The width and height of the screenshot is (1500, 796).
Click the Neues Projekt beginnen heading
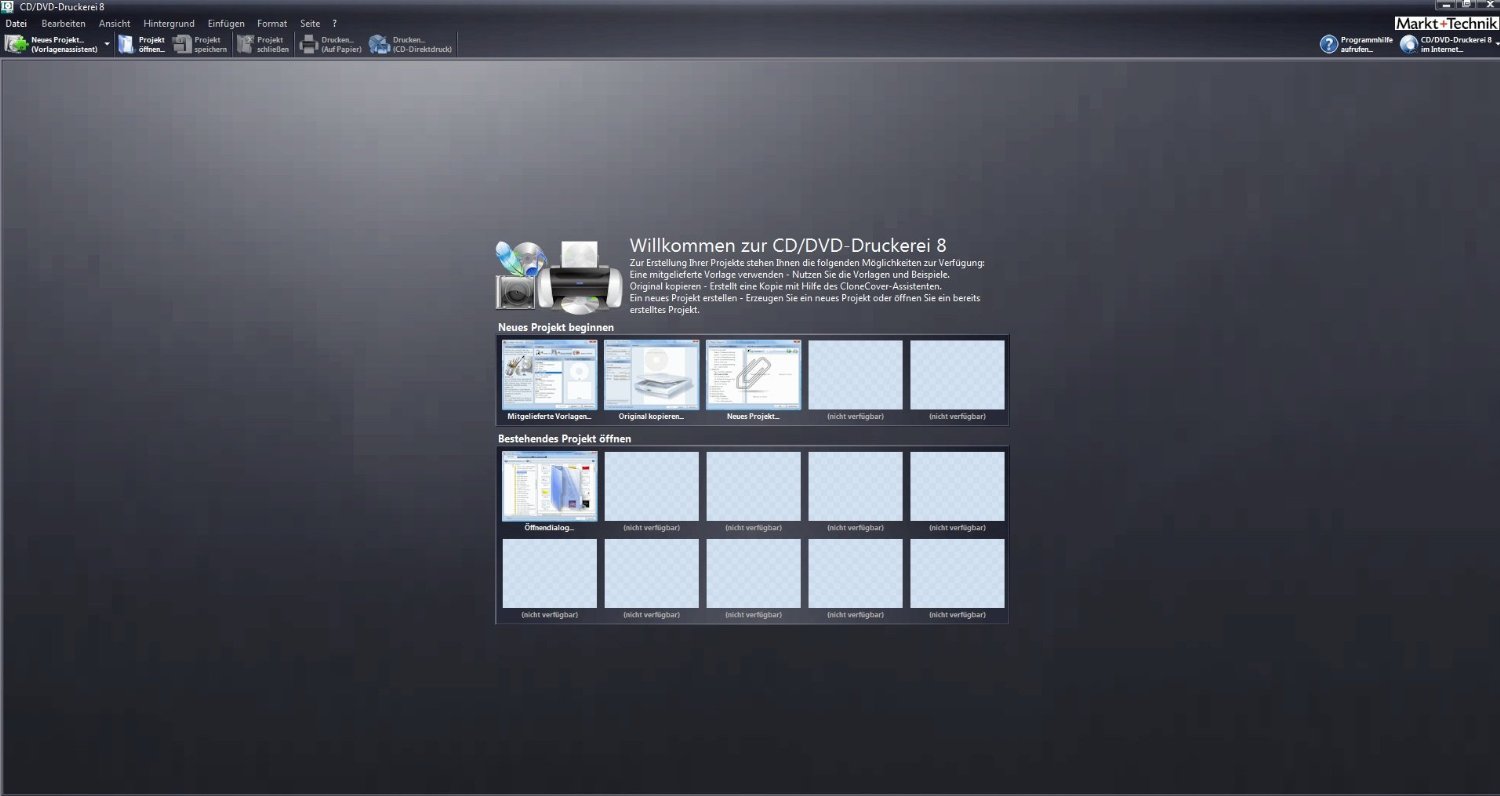(556, 327)
